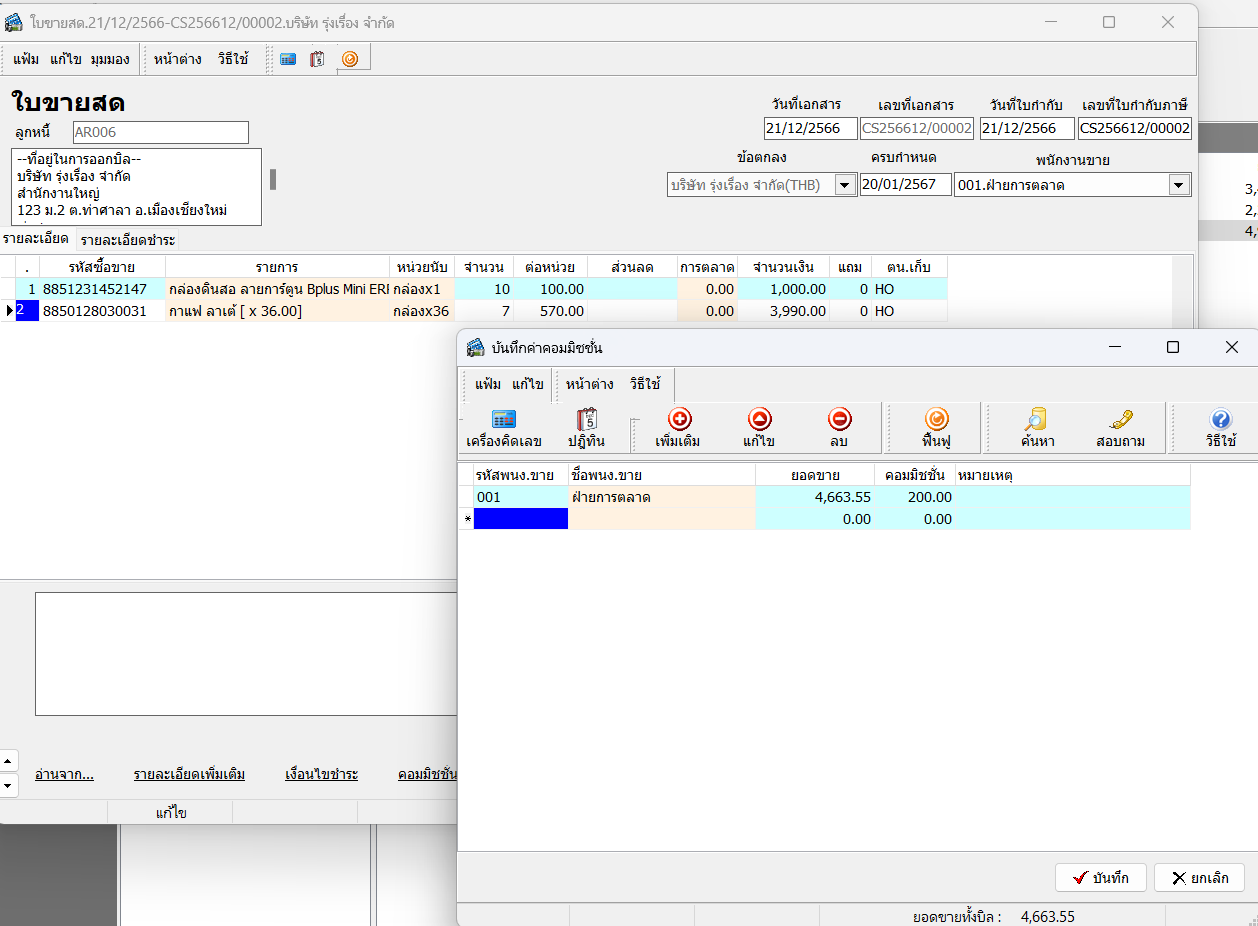1258x926 pixels.
Task: Click the customer code field AR006
Action: click(160, 132)
